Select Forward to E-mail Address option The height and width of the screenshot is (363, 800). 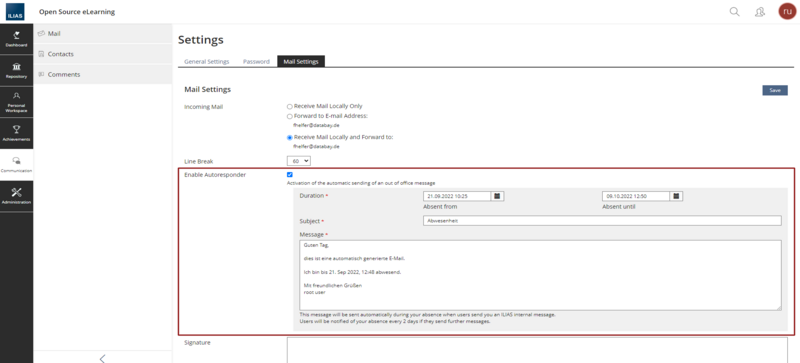(x=290, y=116)
